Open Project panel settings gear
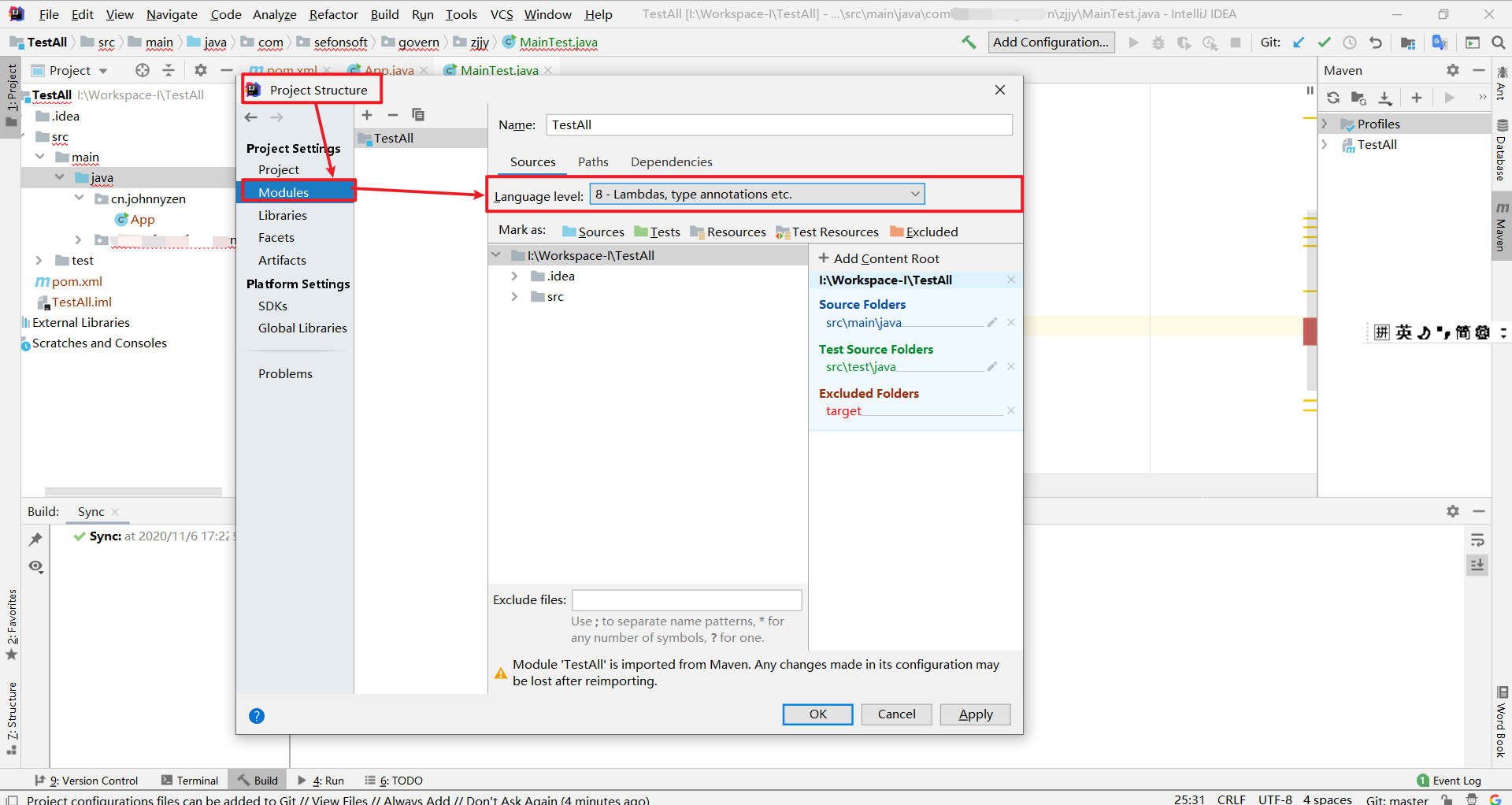 tap(201, 70)
